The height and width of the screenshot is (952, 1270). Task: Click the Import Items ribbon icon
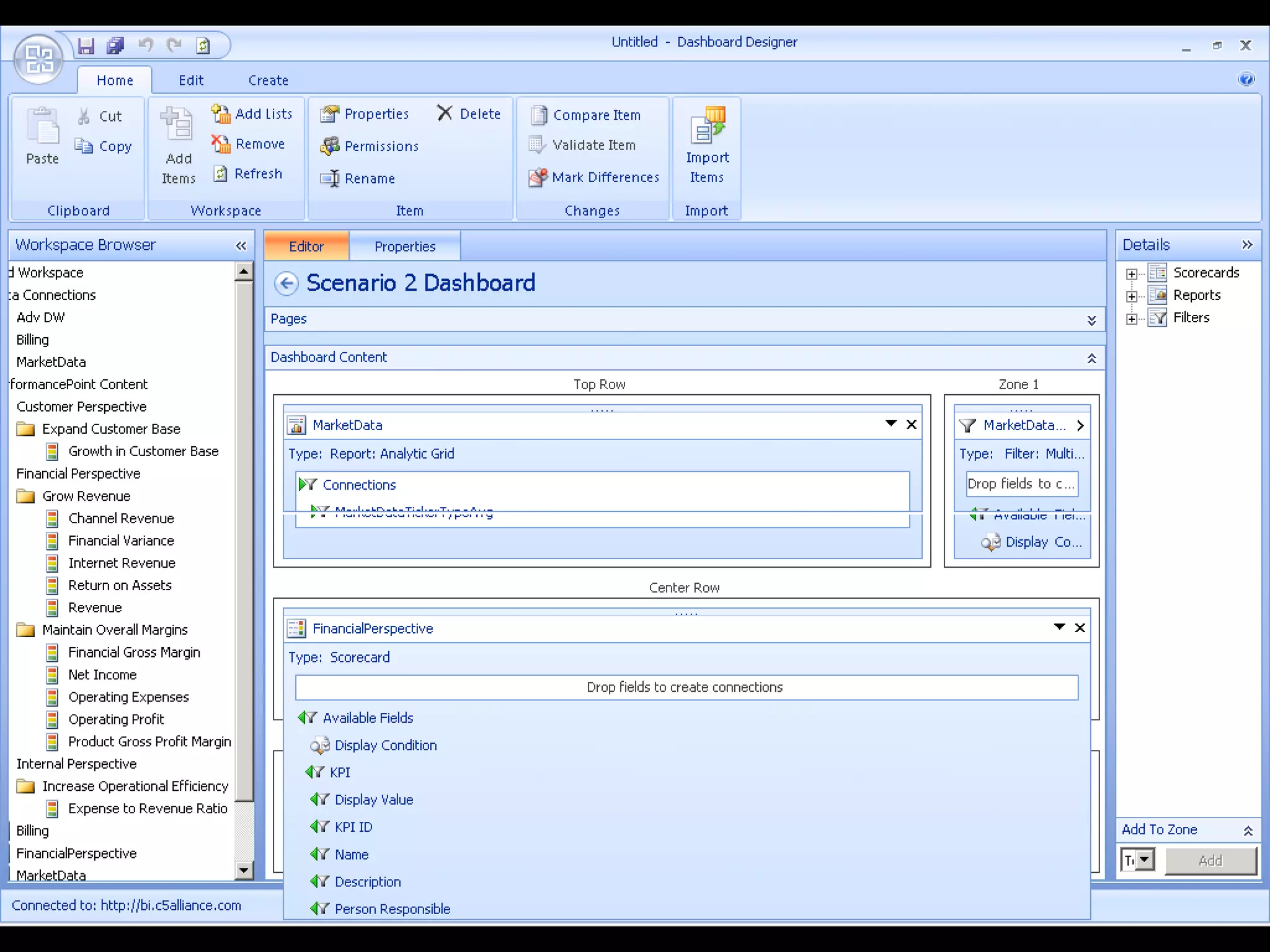(707, 126)
